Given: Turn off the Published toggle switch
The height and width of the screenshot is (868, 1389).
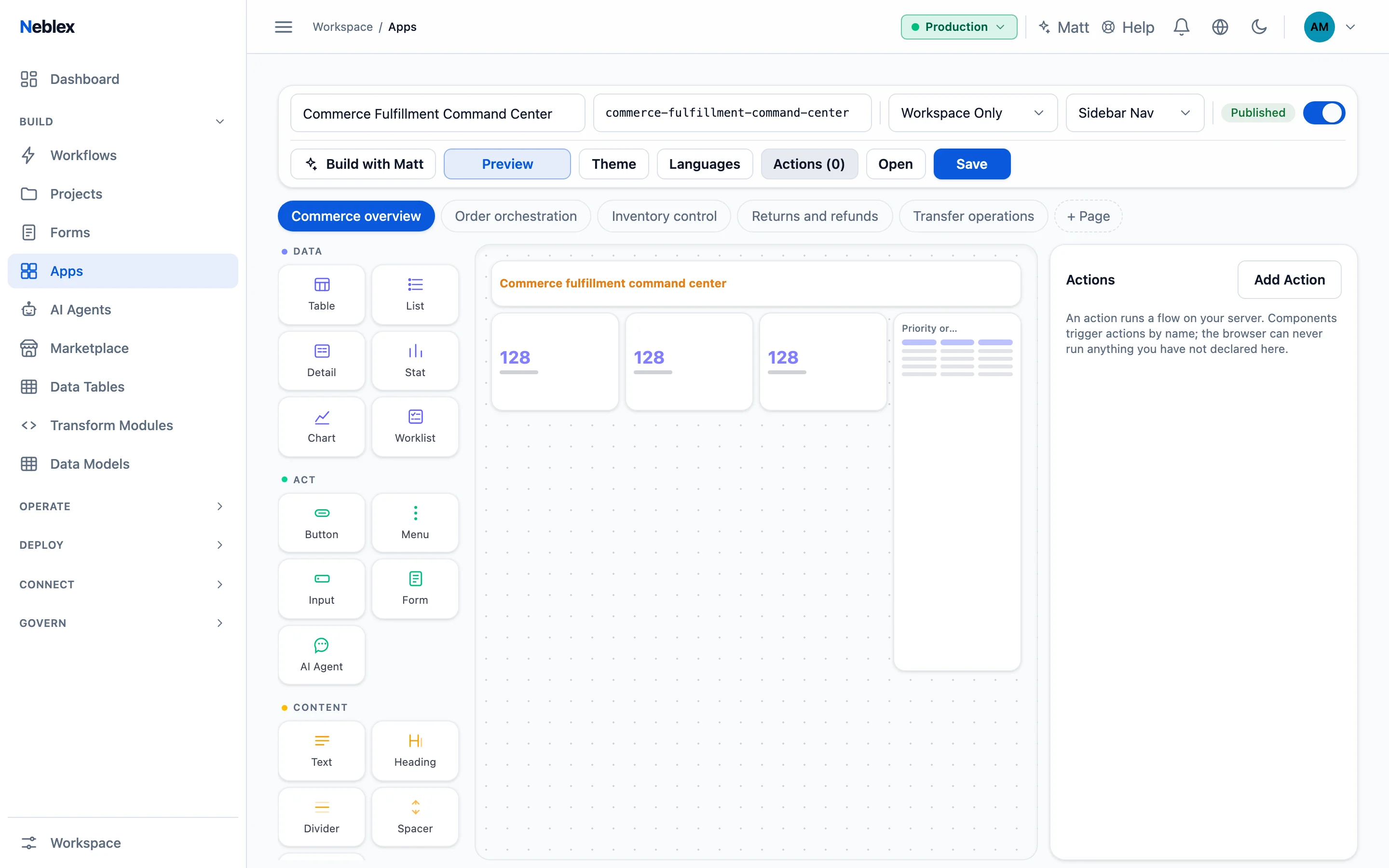Looking at the screenshot, I should point(1323,112).
